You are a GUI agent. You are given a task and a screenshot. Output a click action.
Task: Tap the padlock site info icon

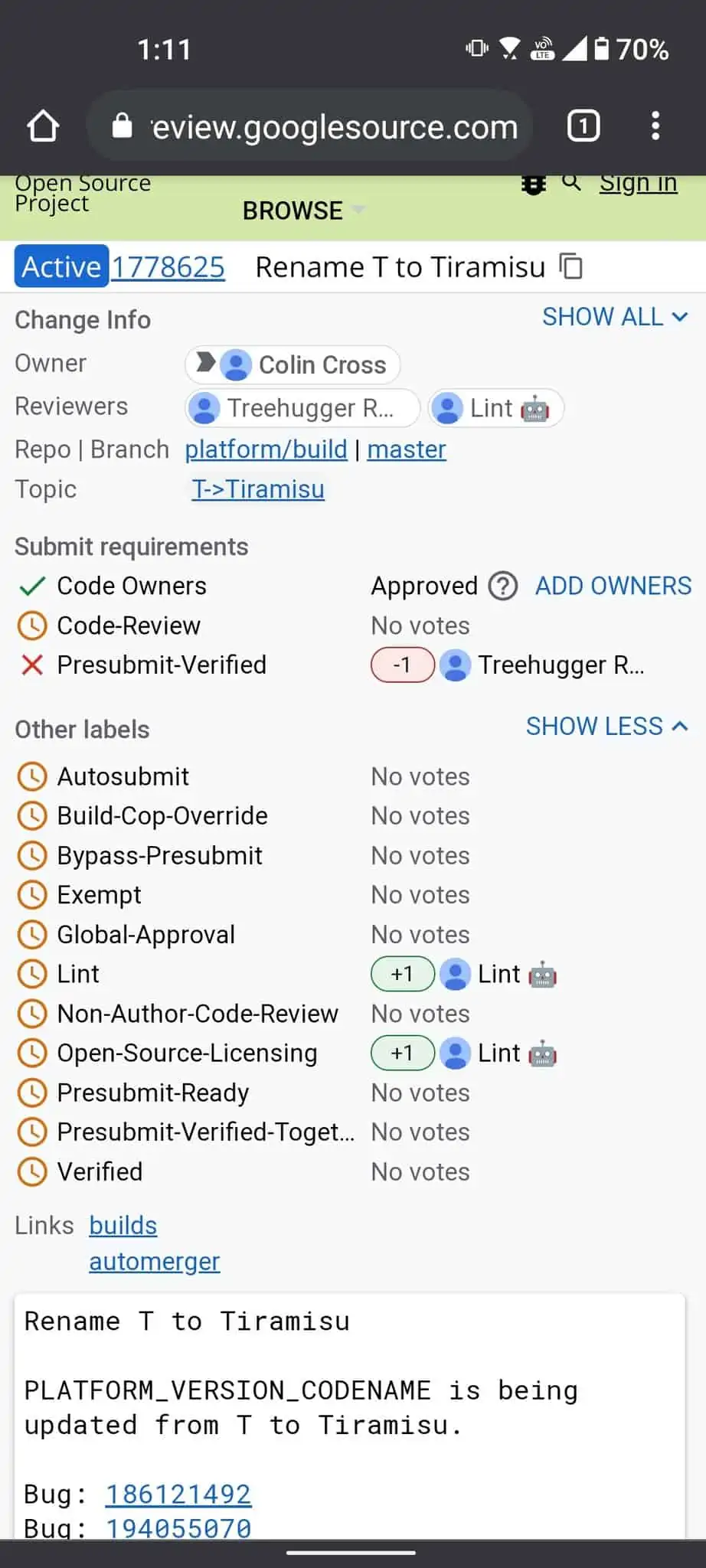[122, 126]
